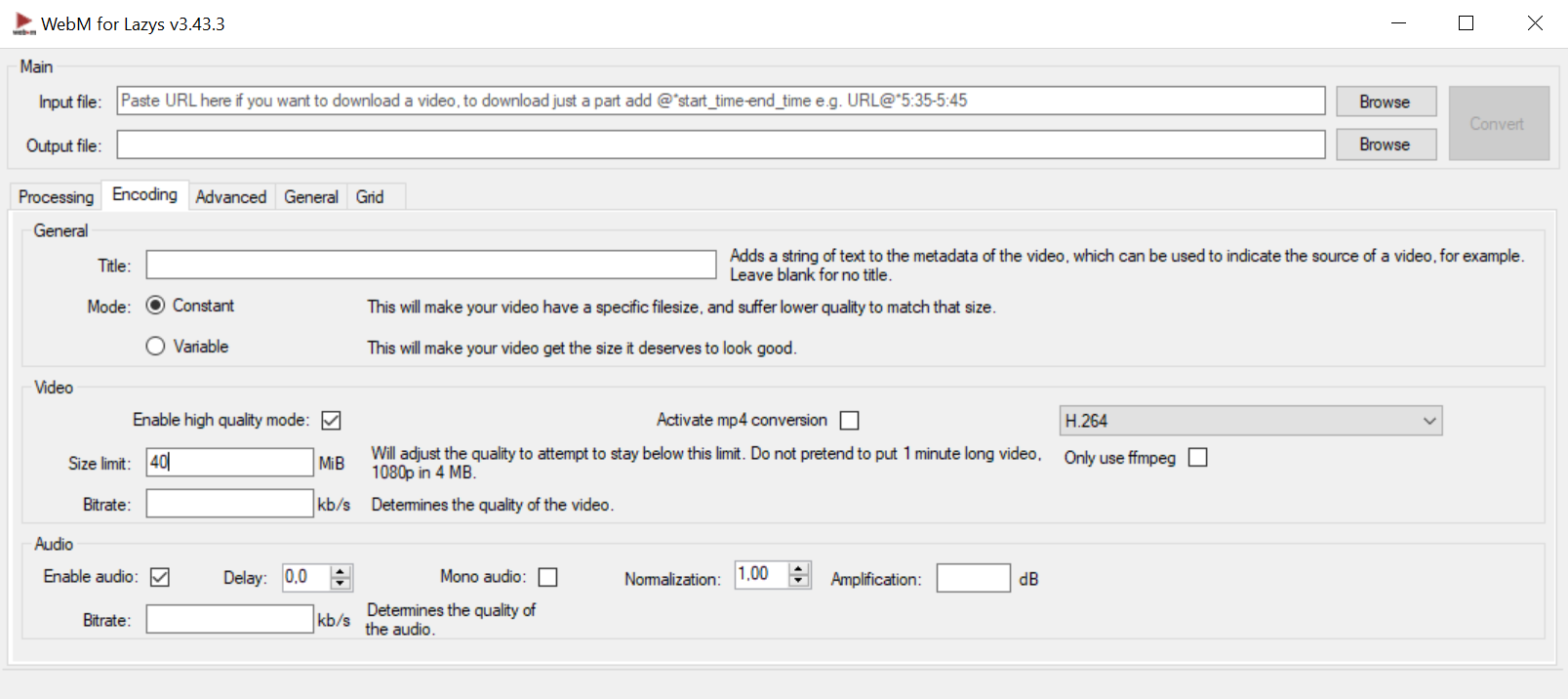
Task: Click the 'MiB' unit label
Action: pyautogui.click(x=332, y=464)
